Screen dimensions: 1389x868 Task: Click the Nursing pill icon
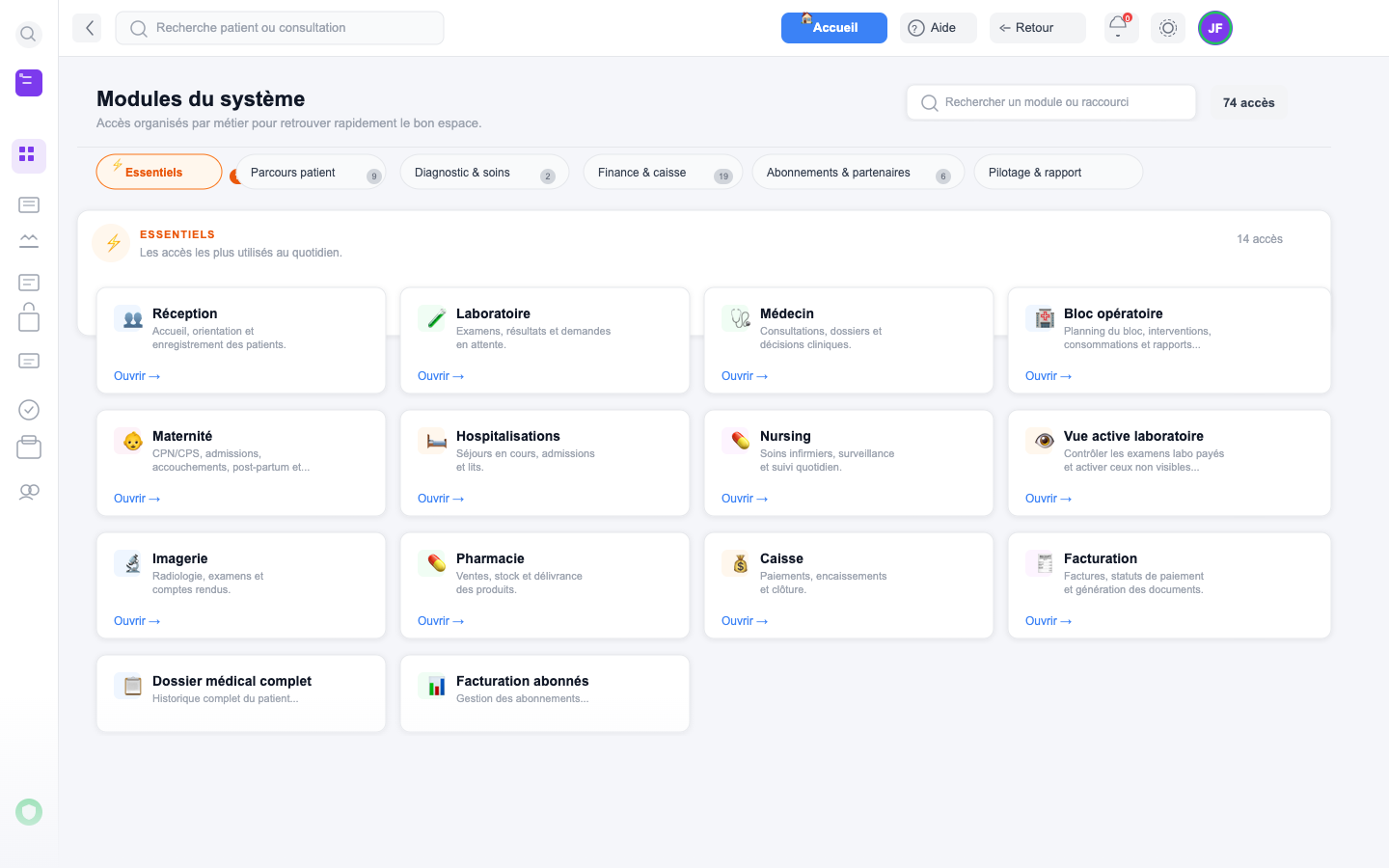coord(736,441)
